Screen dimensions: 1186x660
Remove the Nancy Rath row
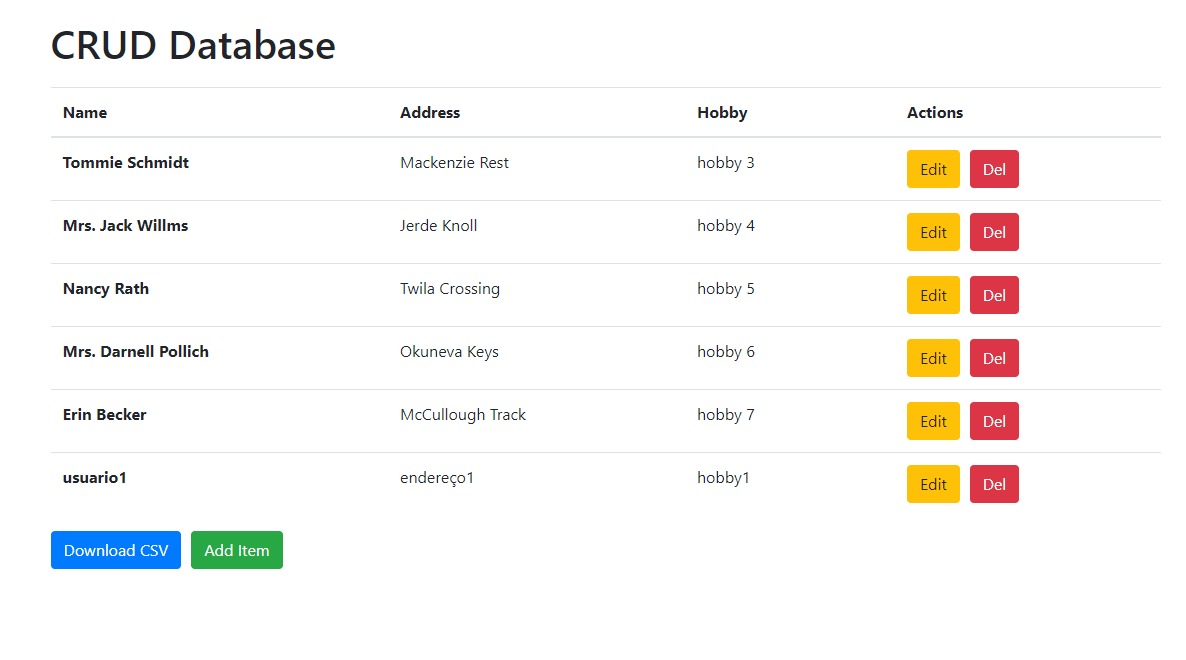point(993,295)
